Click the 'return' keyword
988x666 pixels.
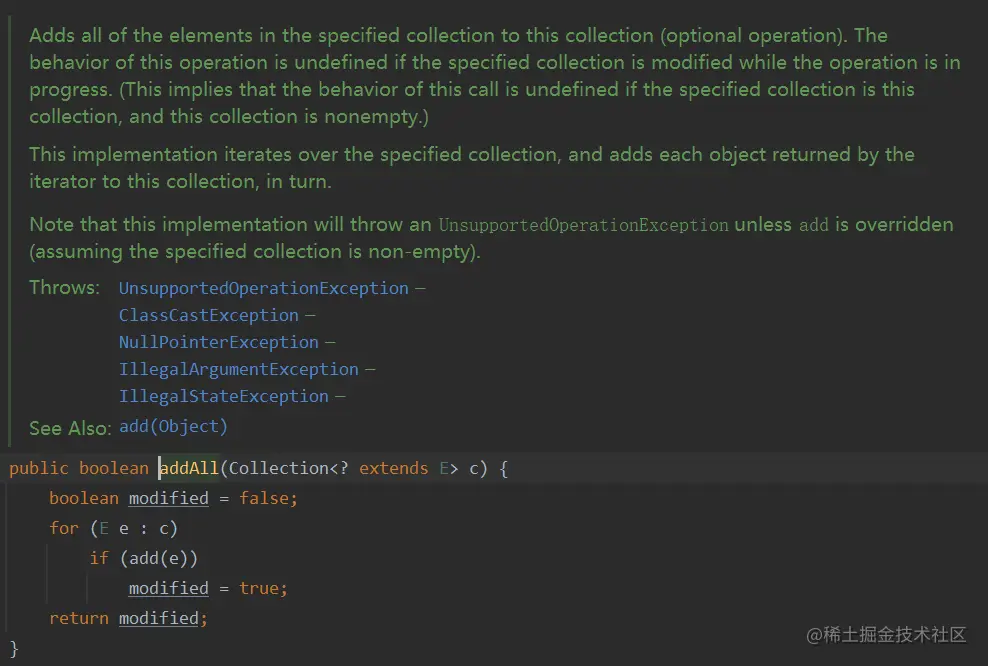(79, 618)
